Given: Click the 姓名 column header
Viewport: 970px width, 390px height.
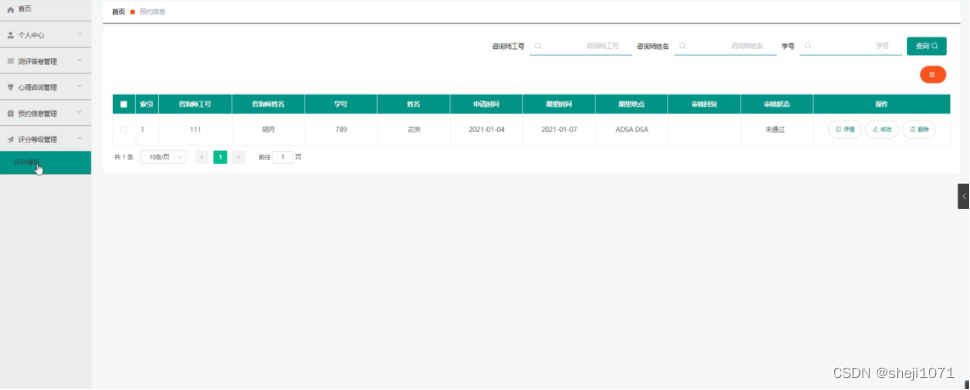Looking at the screenshot, I should tap(413, 104).
